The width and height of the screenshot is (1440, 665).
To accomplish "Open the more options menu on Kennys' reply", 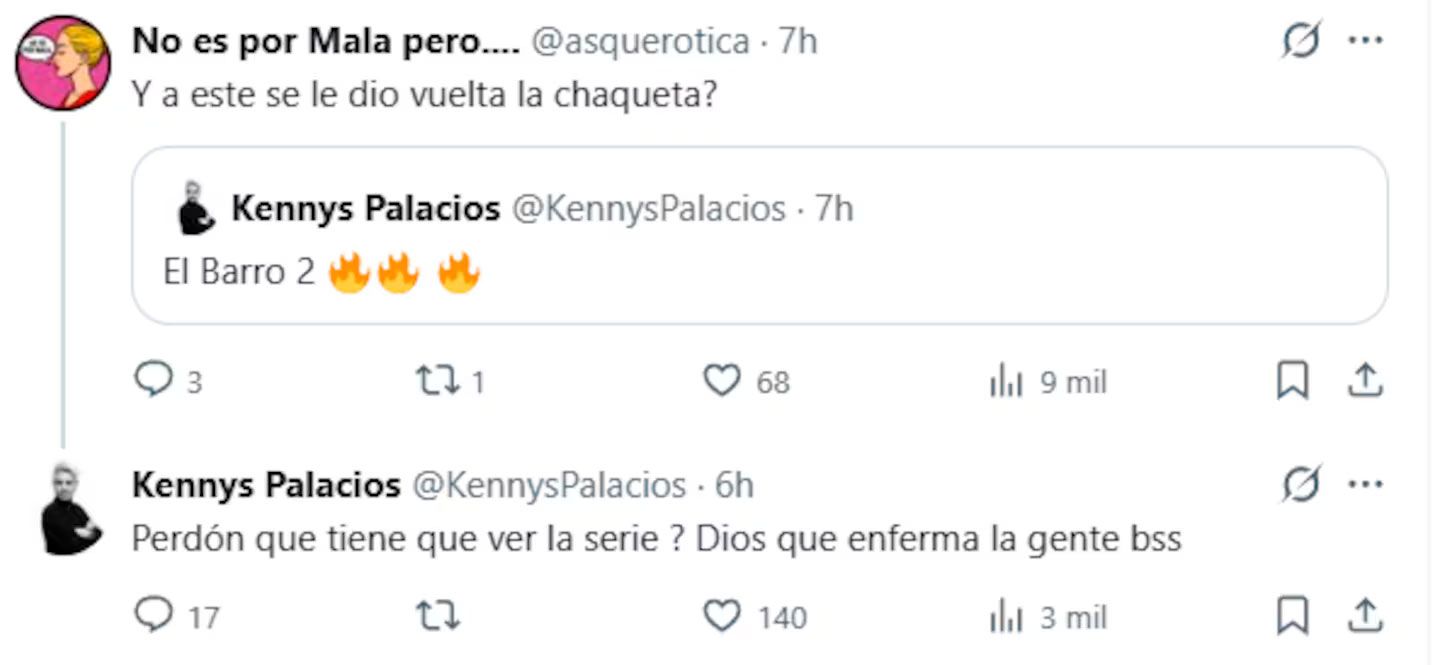I will [1365, 484].
